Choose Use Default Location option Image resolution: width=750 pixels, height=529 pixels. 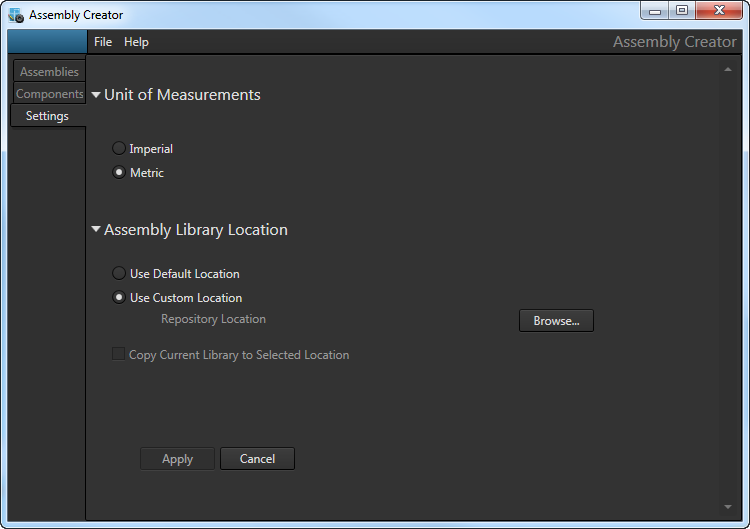tap(120, 274)
